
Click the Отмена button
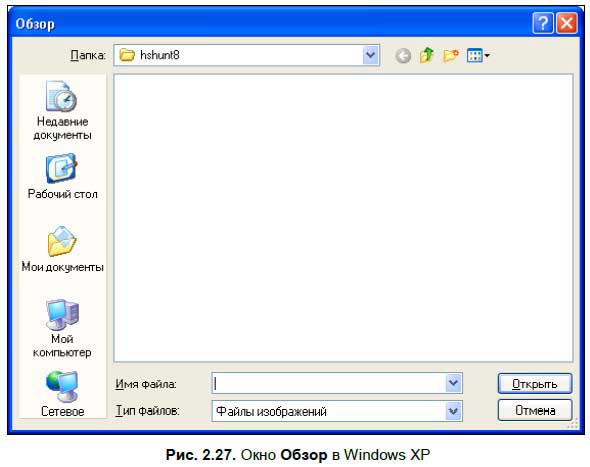pos(535,411)
